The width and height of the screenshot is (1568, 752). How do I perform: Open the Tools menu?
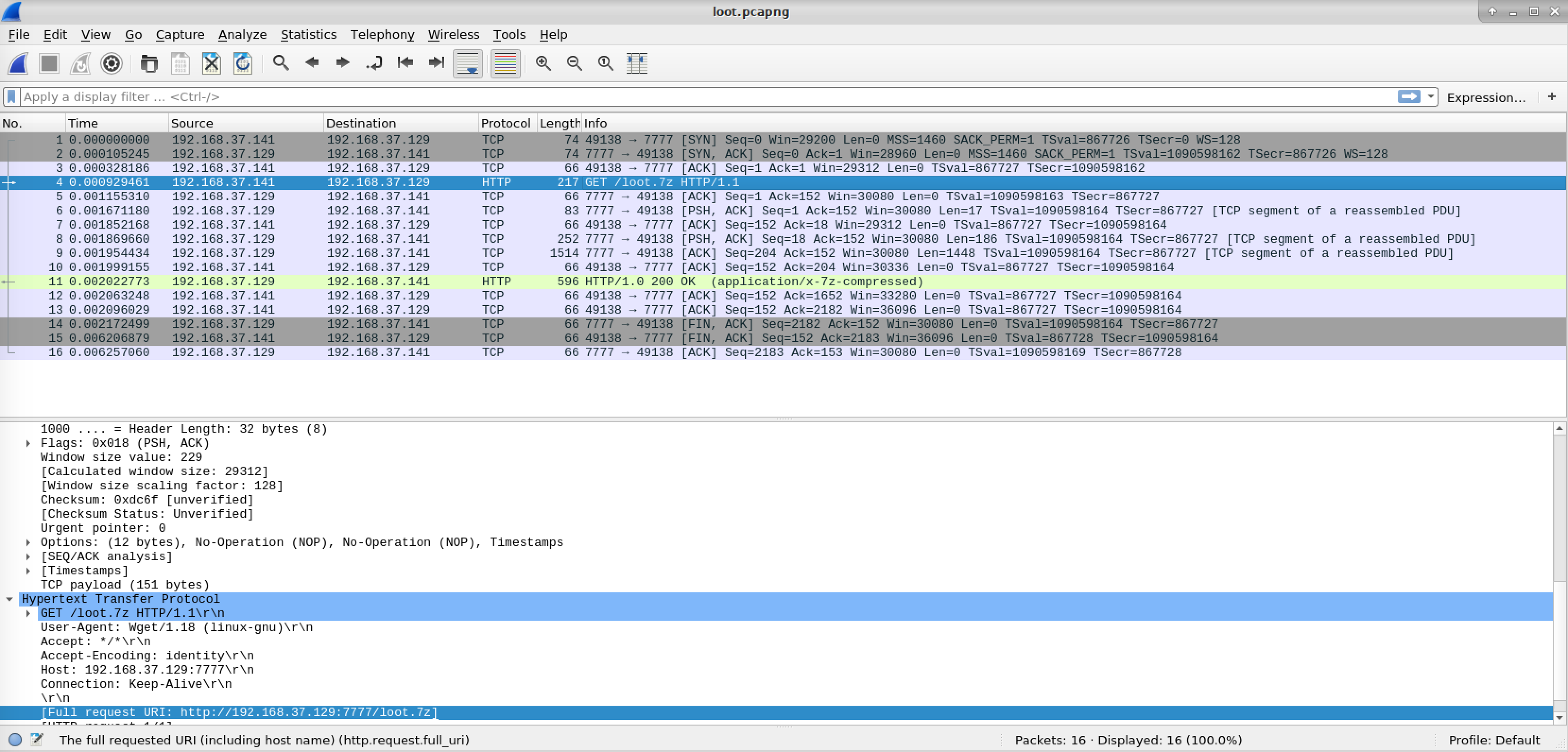509,34
